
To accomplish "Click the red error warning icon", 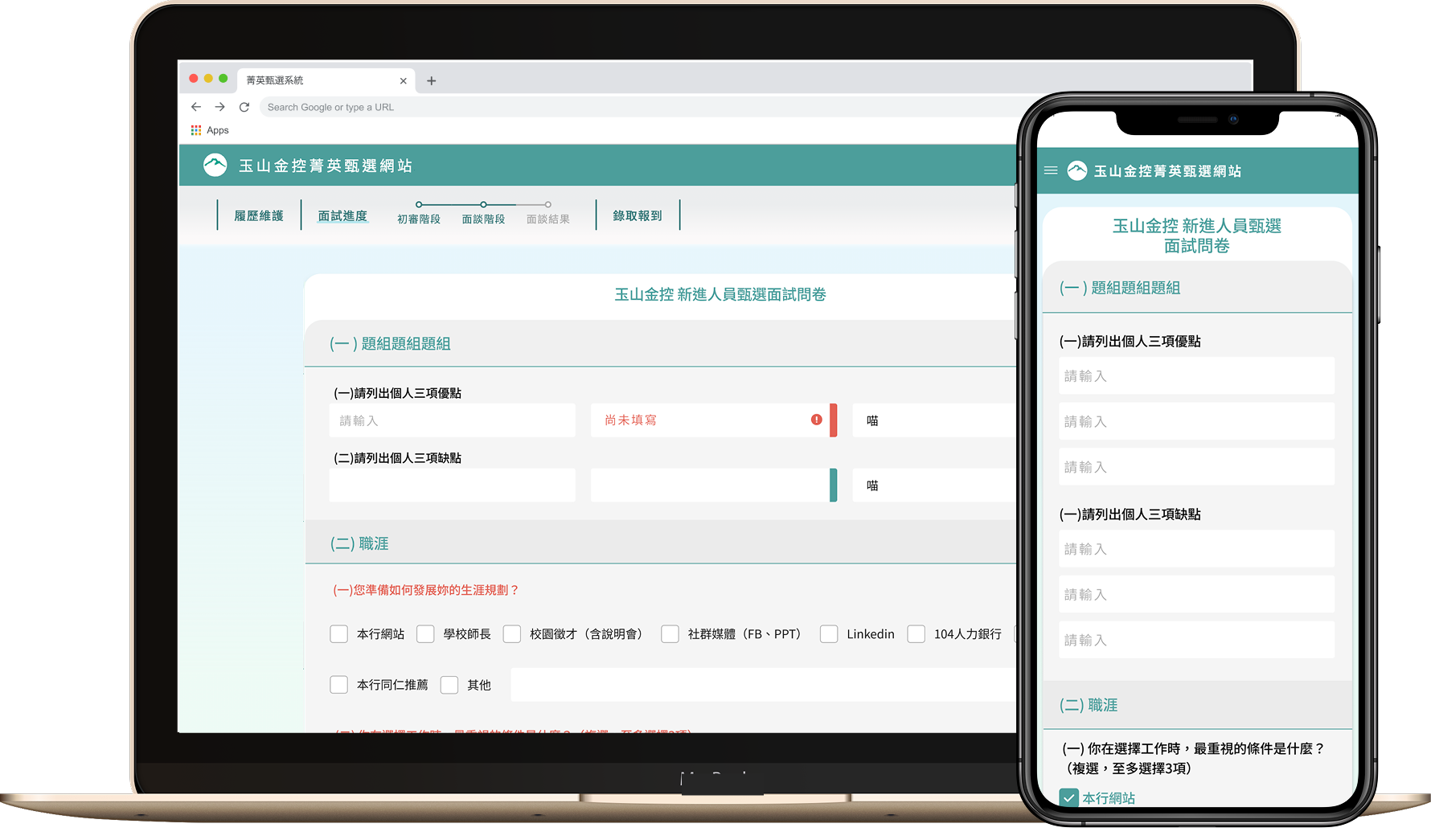I will coord(816,420).
